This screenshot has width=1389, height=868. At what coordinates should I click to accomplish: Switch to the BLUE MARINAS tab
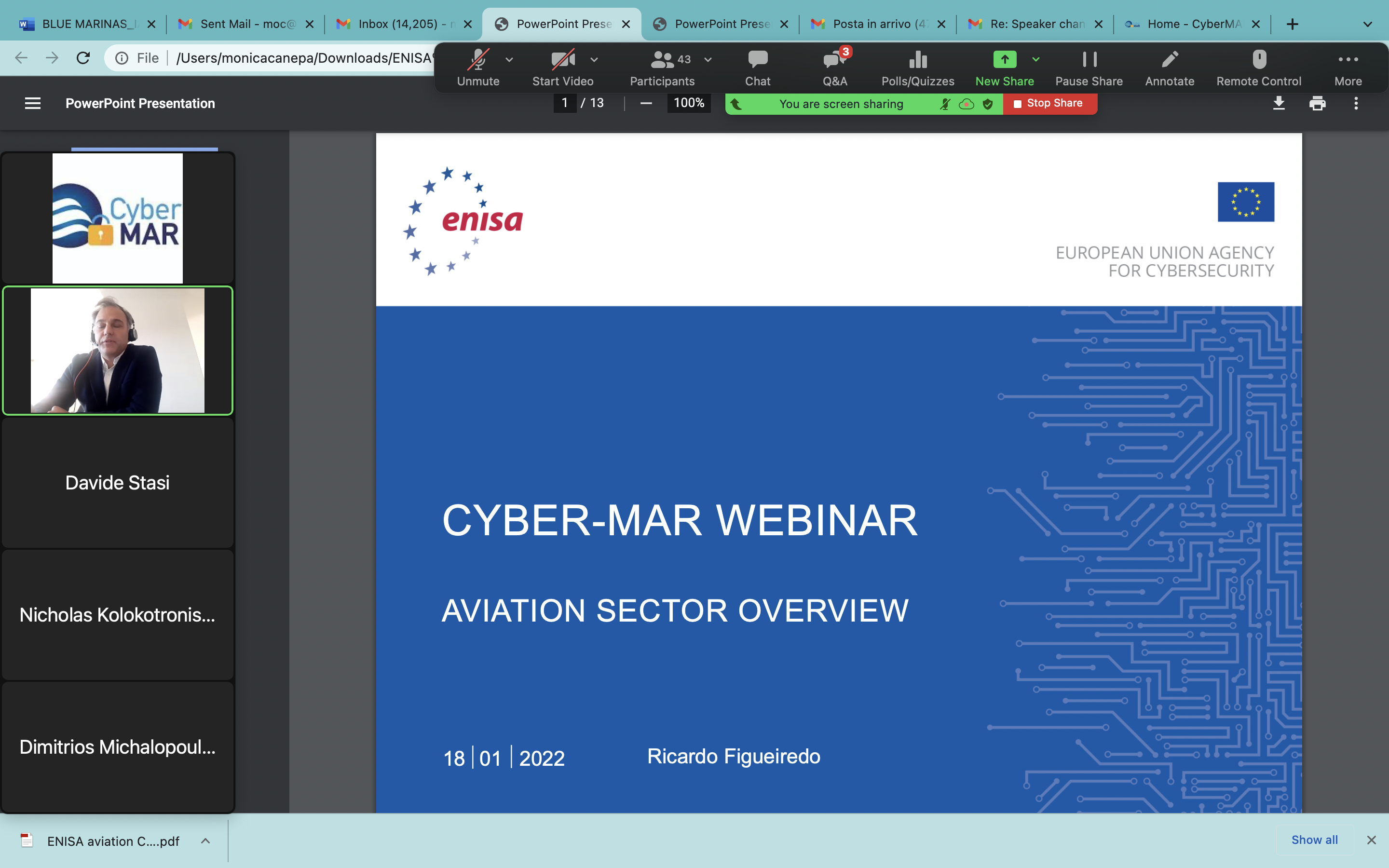click(86, 24)
